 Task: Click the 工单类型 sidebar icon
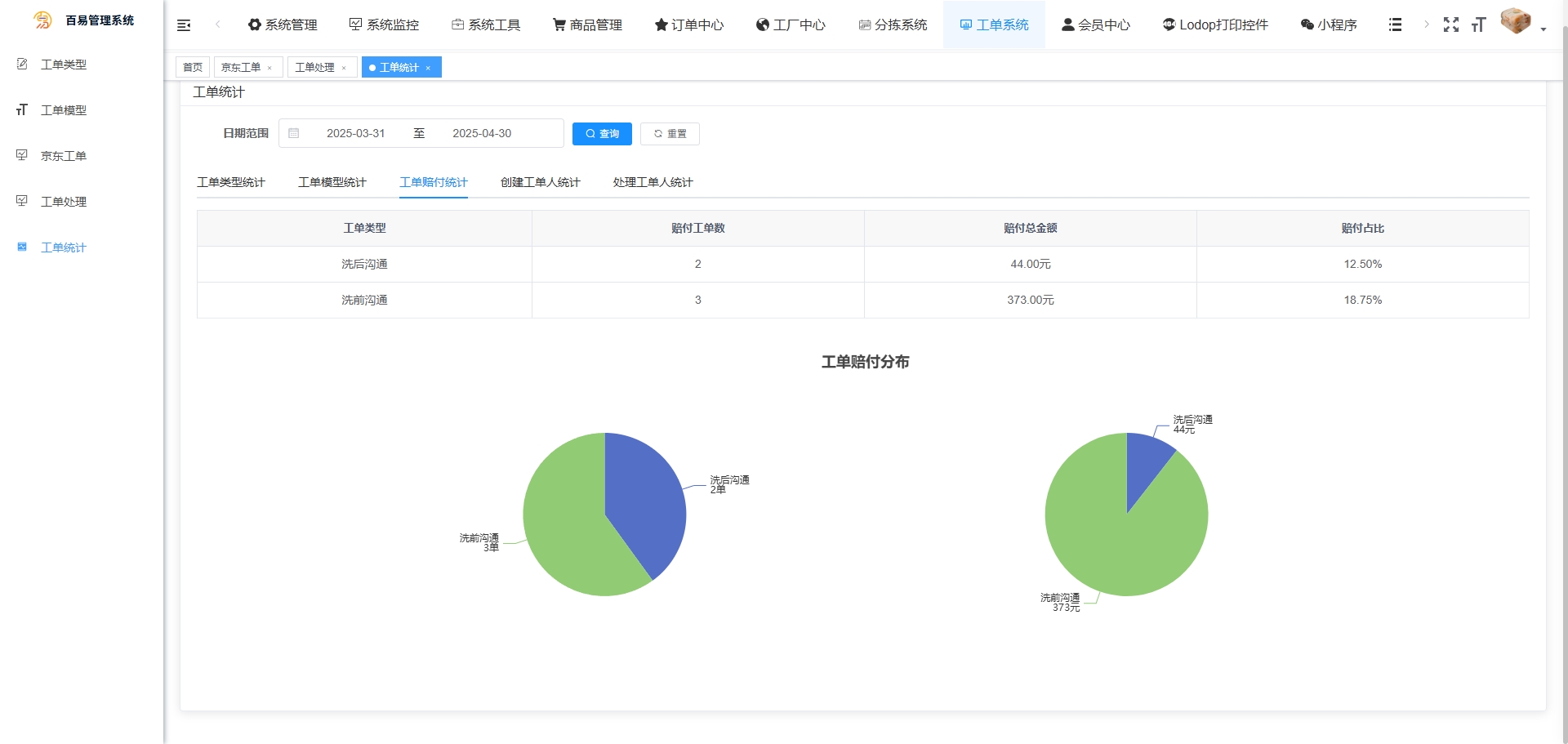click(x=22, y=64)
